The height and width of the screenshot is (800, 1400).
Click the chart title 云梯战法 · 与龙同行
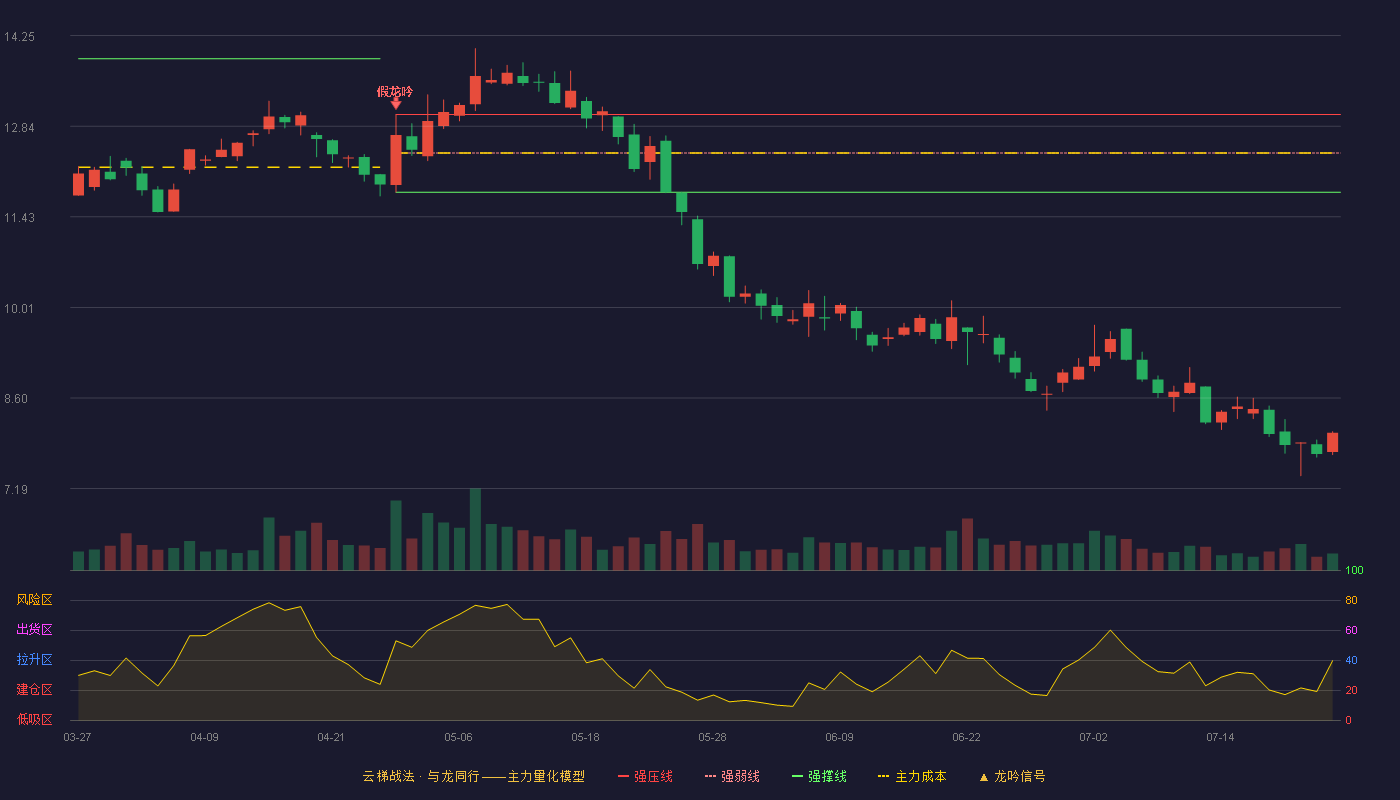pos(421,776)
